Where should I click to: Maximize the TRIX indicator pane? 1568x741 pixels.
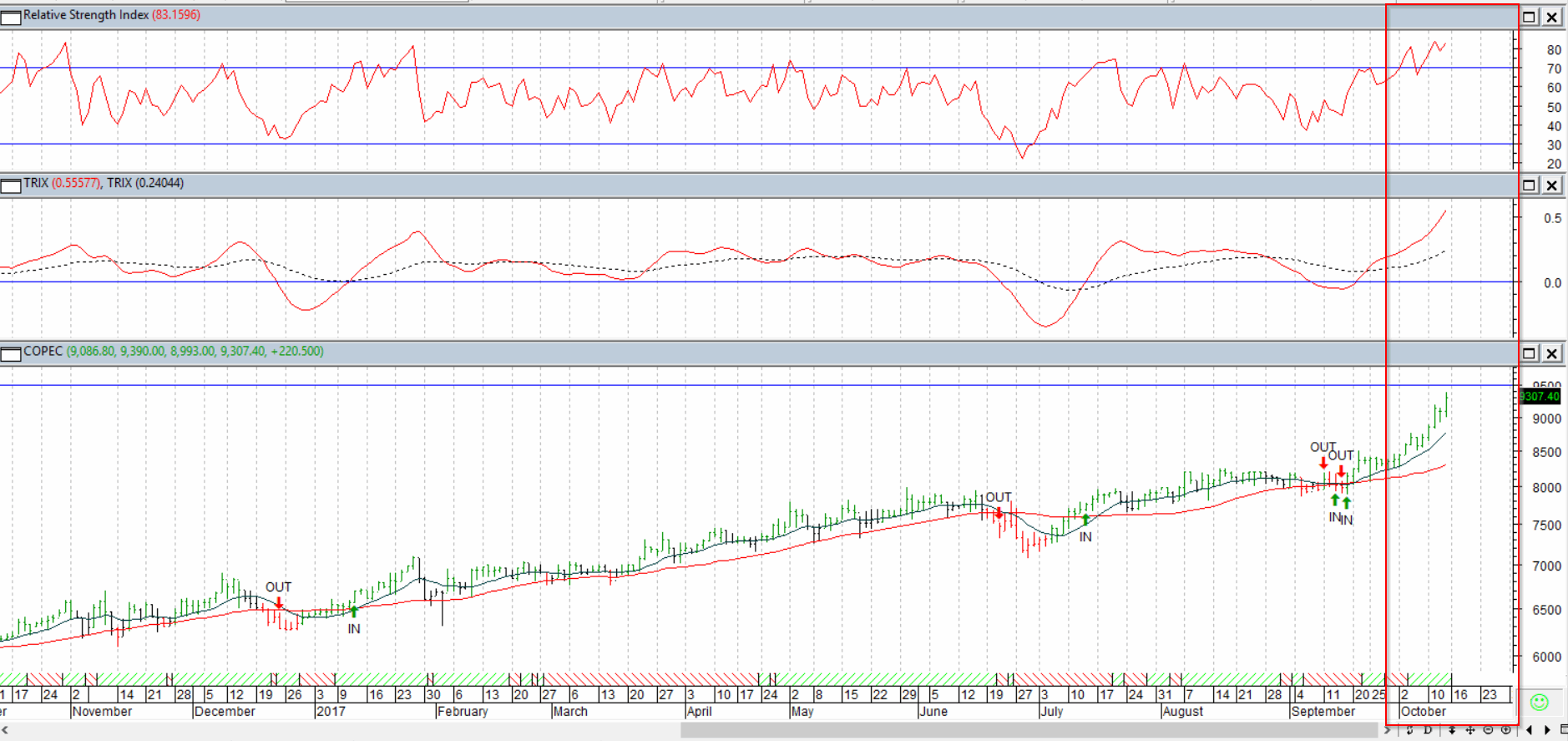click(1530, 185)
